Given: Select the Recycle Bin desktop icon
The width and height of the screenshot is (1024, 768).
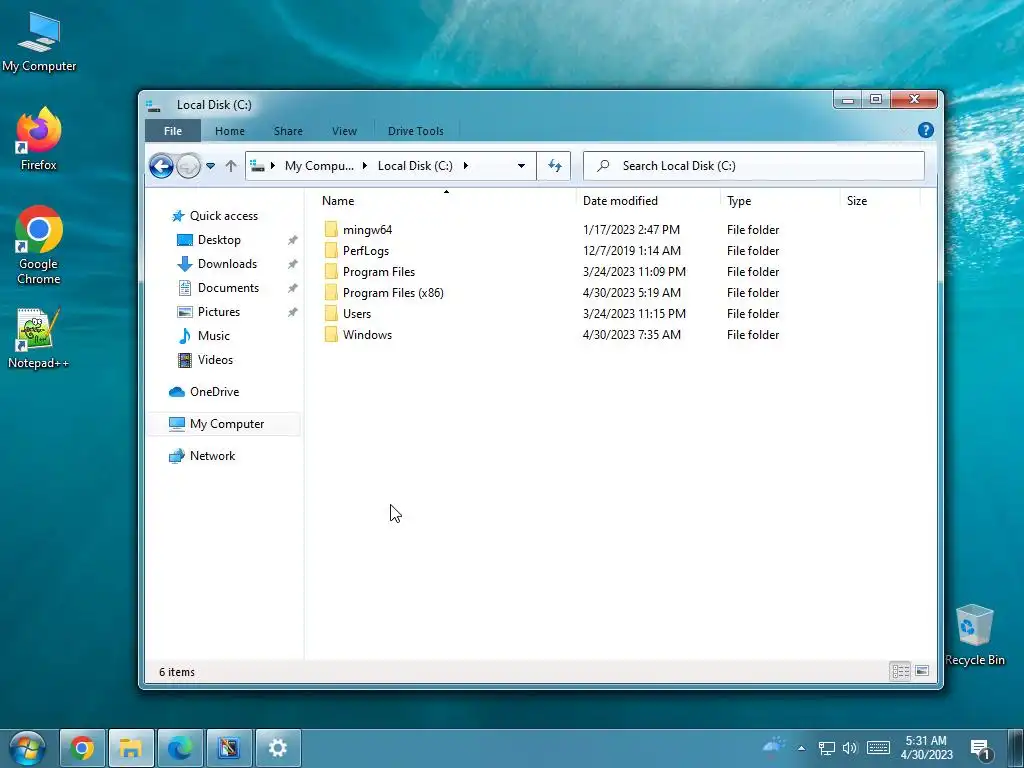Looking at the screenshot, I should coord(974,634).
